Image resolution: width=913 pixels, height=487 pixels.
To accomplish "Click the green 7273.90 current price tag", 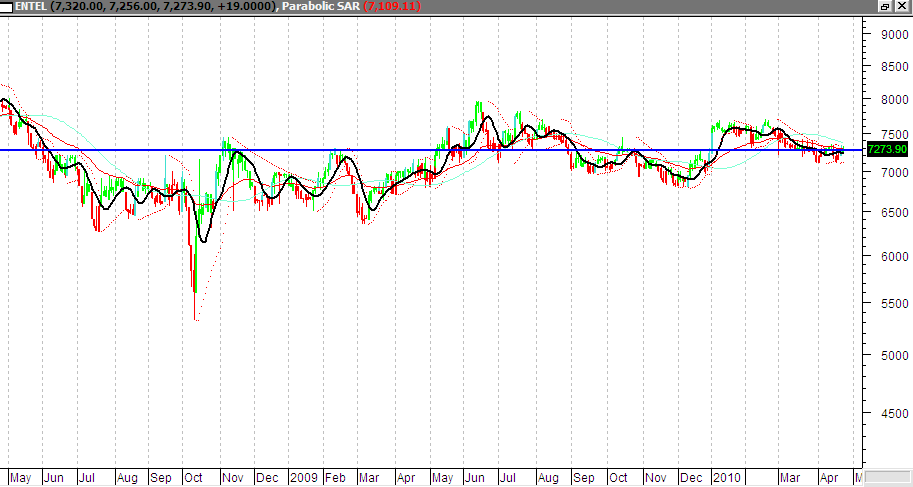I will pyautogui.click(x=885, y=150).
